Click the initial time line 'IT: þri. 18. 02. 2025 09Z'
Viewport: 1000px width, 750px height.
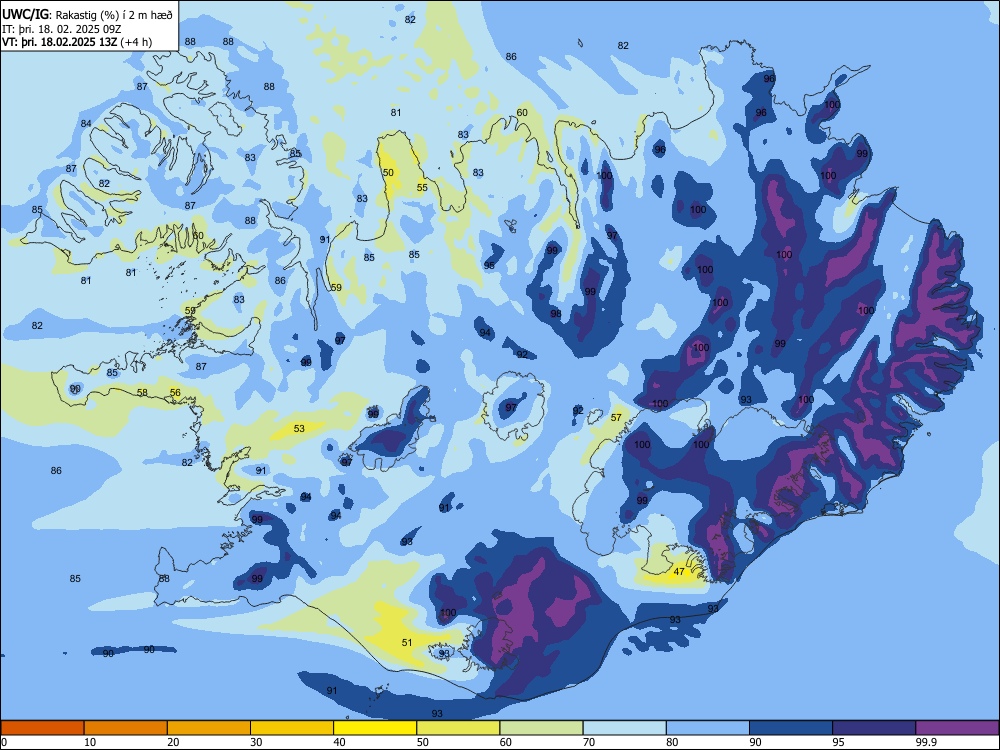(63, 29)
